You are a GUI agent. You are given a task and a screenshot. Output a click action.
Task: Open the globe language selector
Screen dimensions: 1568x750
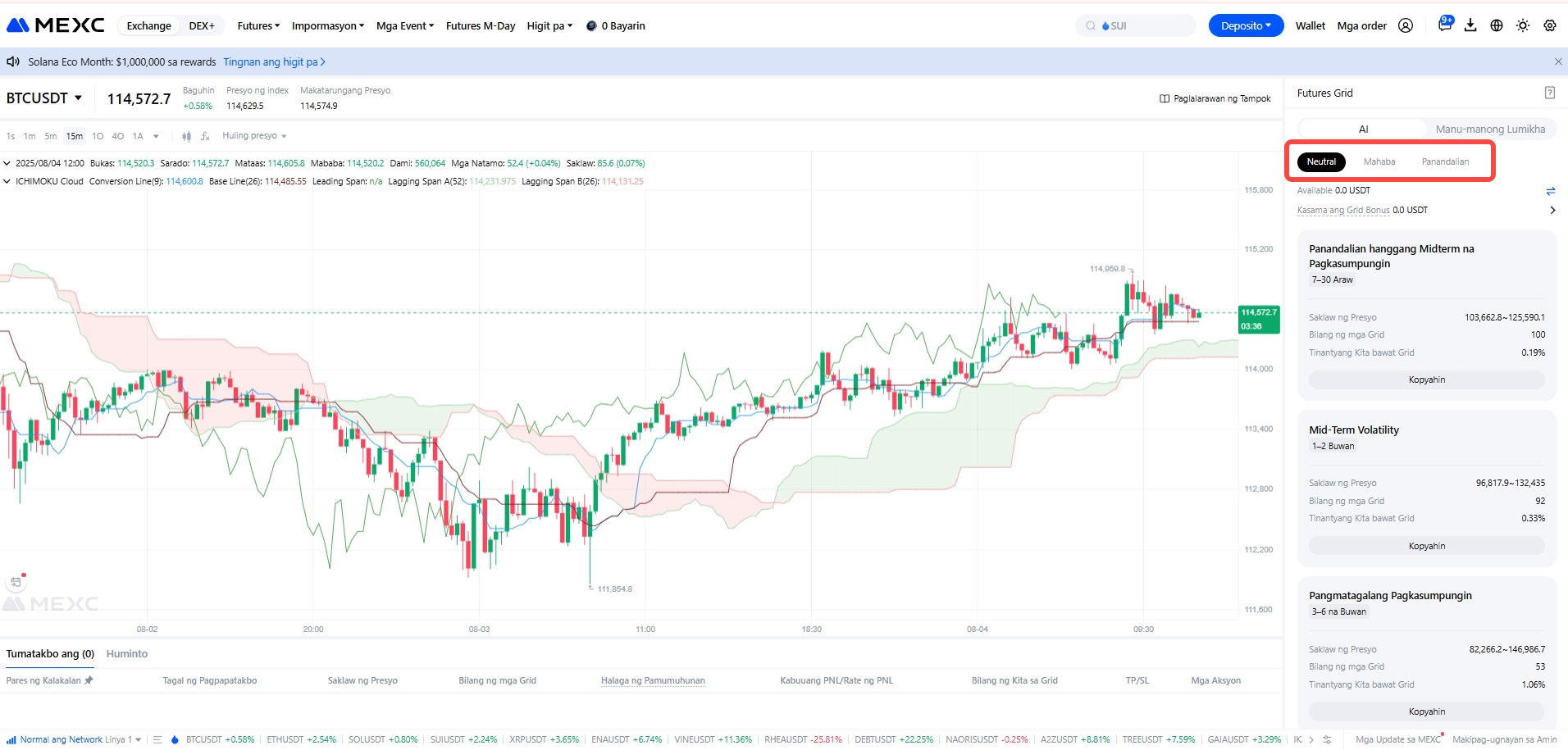pyautogui.click(x=1497, y=26)
